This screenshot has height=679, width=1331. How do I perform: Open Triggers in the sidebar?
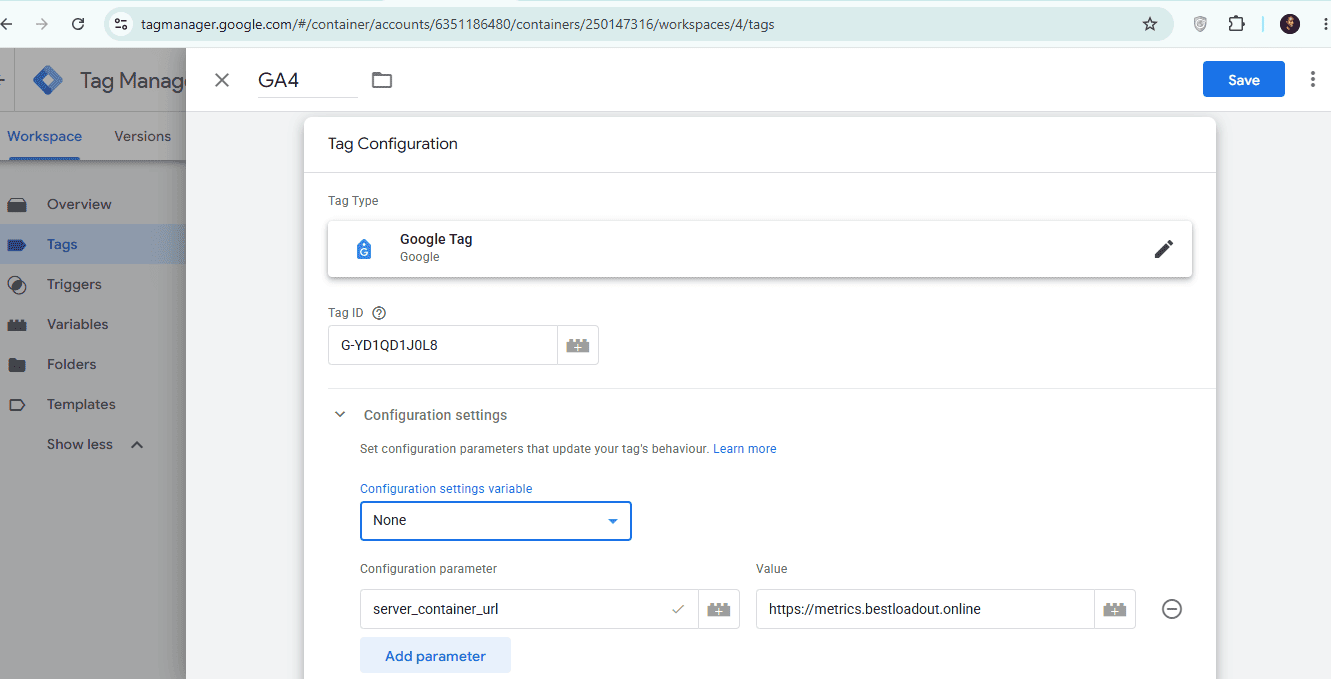pyautogui.click(x=74, y=284)
